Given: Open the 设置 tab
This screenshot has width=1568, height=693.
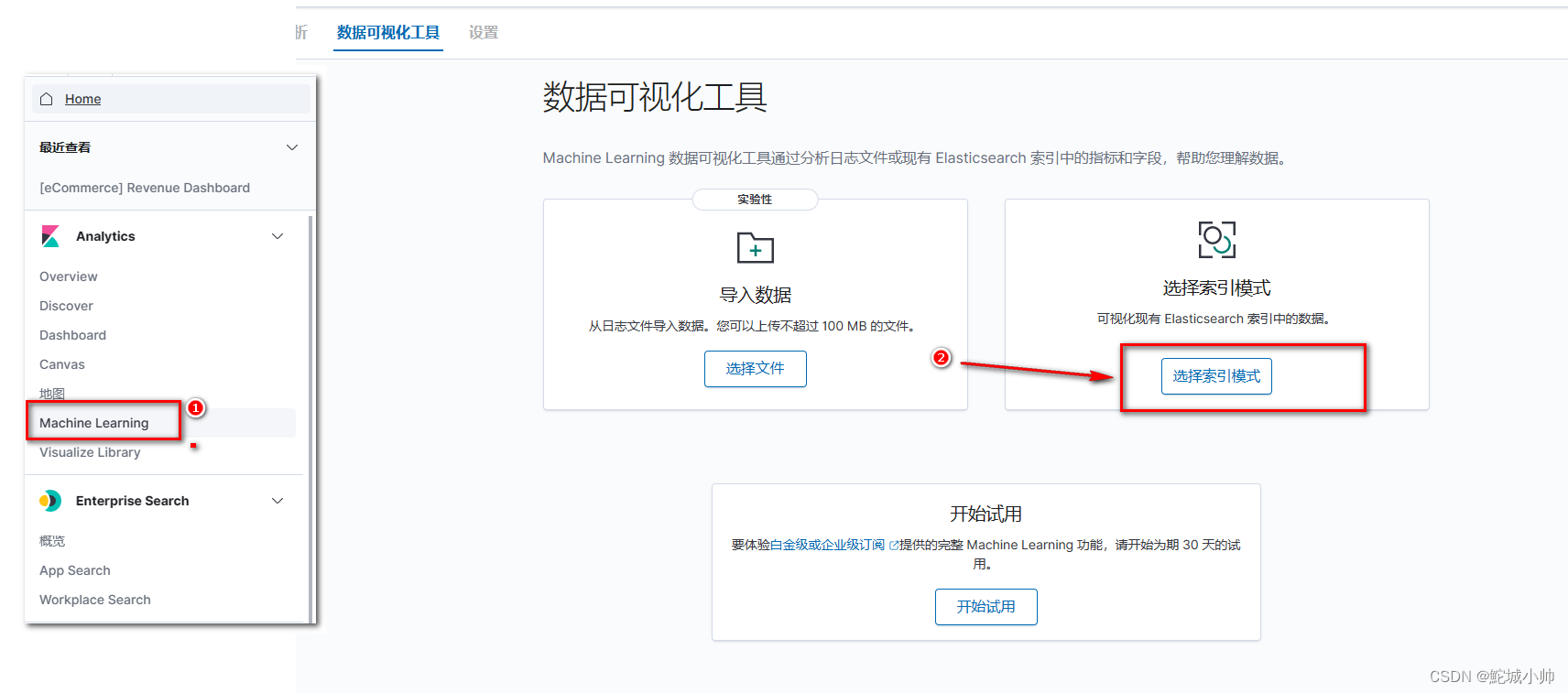Looking at the screenshot, I should (x=484, y=33).
